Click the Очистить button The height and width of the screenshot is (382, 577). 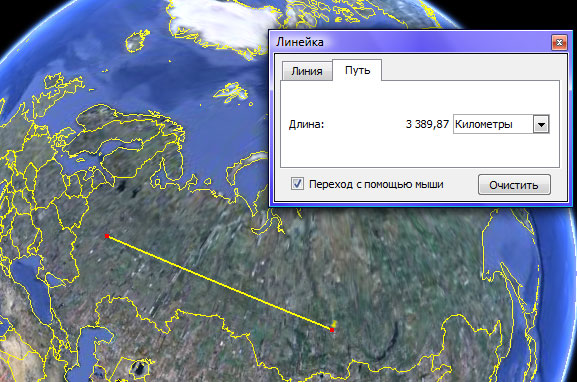514,185
